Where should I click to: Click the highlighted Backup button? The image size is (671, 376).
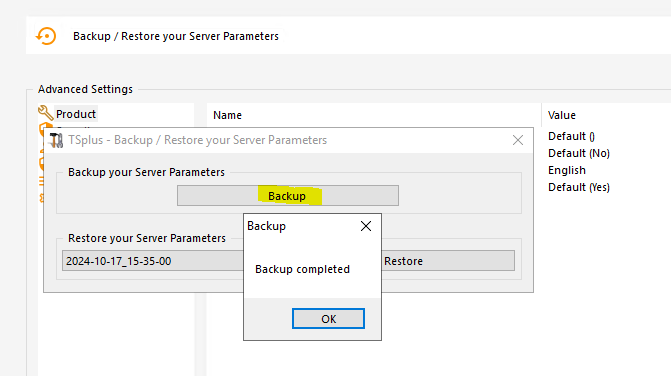pos(288,195)
